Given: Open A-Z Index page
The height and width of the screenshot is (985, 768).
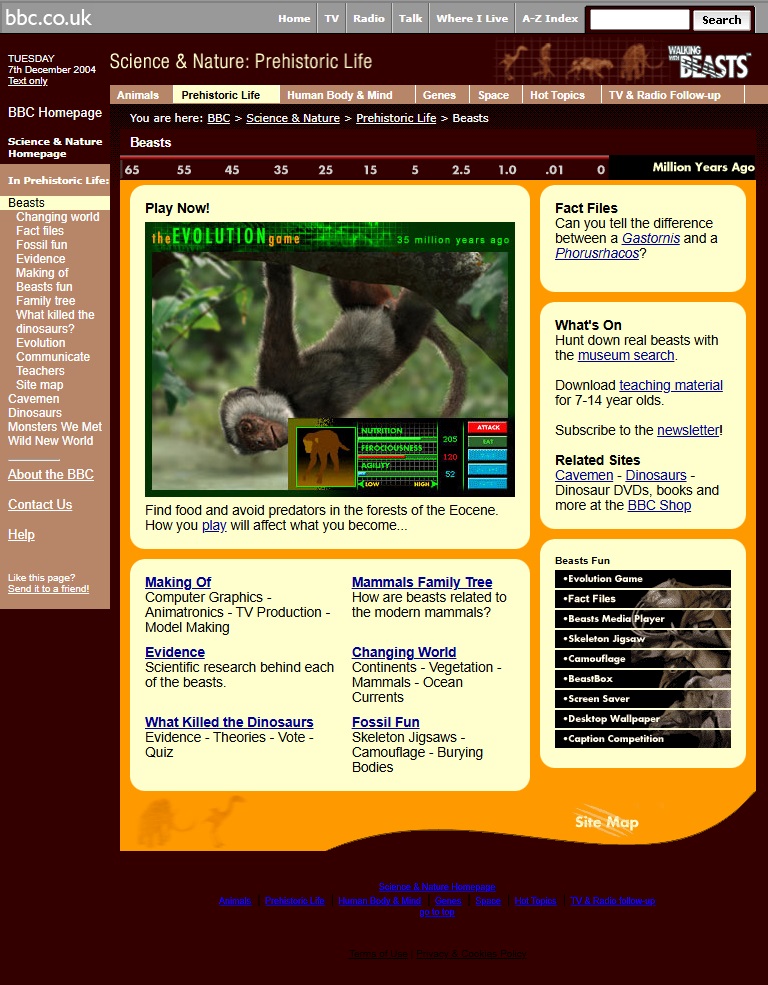Looking at the screenshot, I should point(550,18).
